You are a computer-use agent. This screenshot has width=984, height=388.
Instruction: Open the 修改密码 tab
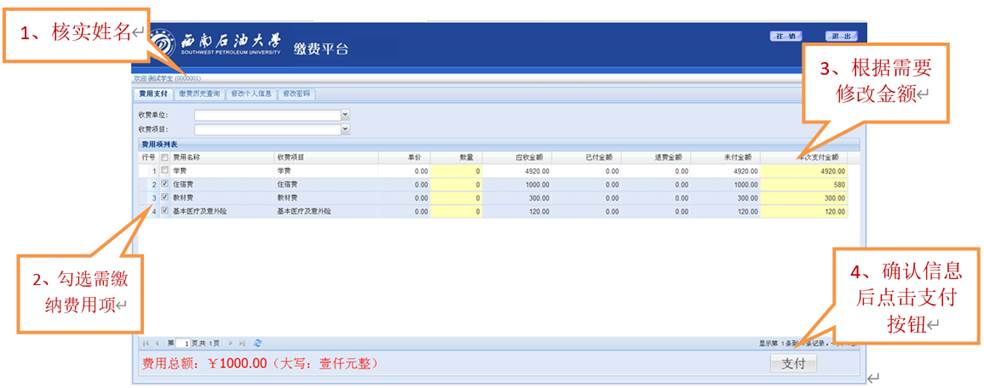point(296,94)
